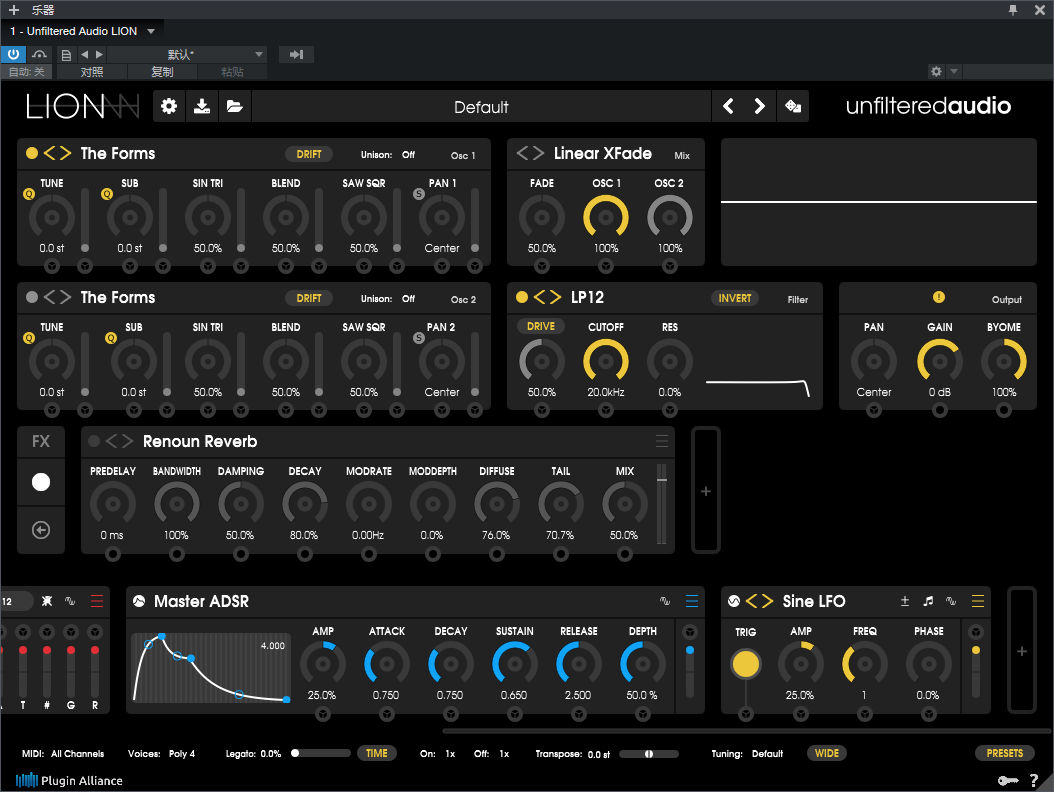Screen dimensions: 1054x792
Task: Change Linear XFade mix mode arrows
Action: pyautogui.click(x=530, y=153)
